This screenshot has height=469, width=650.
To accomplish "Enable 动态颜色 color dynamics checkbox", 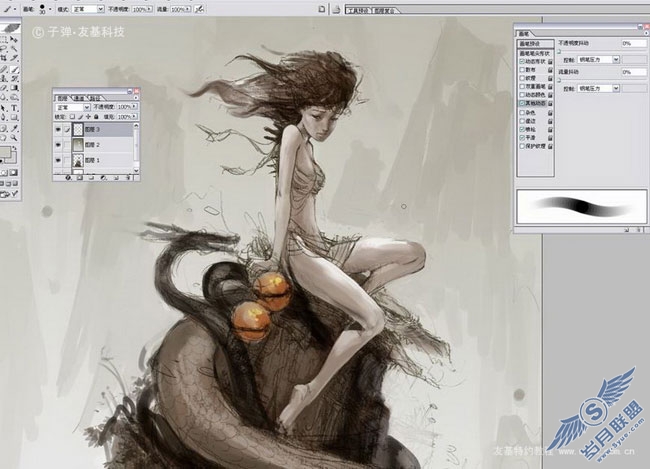I will pyautogui.click(x=522, y=95).
